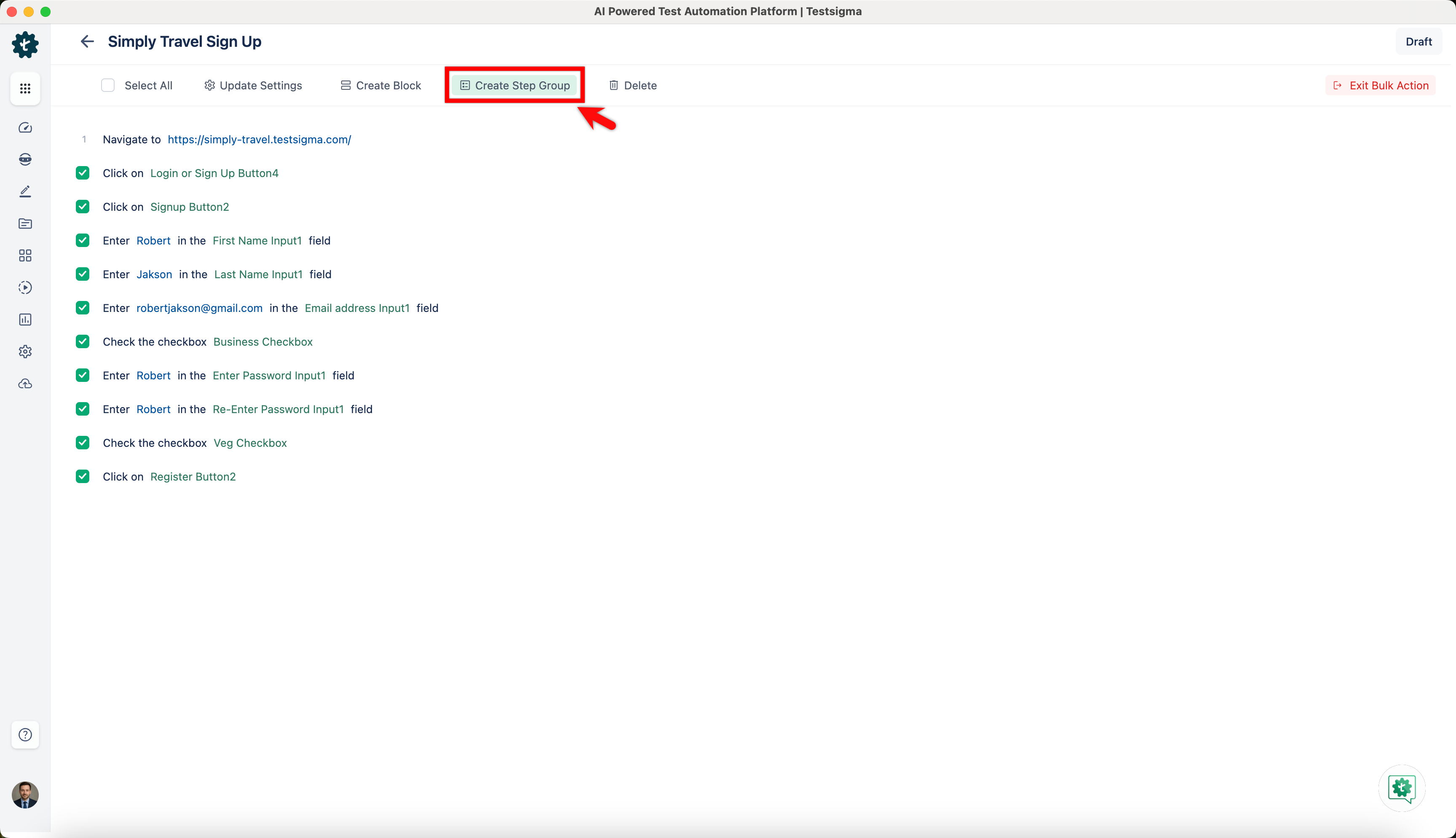Uncheck the Click on Signup Button2 step
The image size is (1456, 838).
point(82,207)
